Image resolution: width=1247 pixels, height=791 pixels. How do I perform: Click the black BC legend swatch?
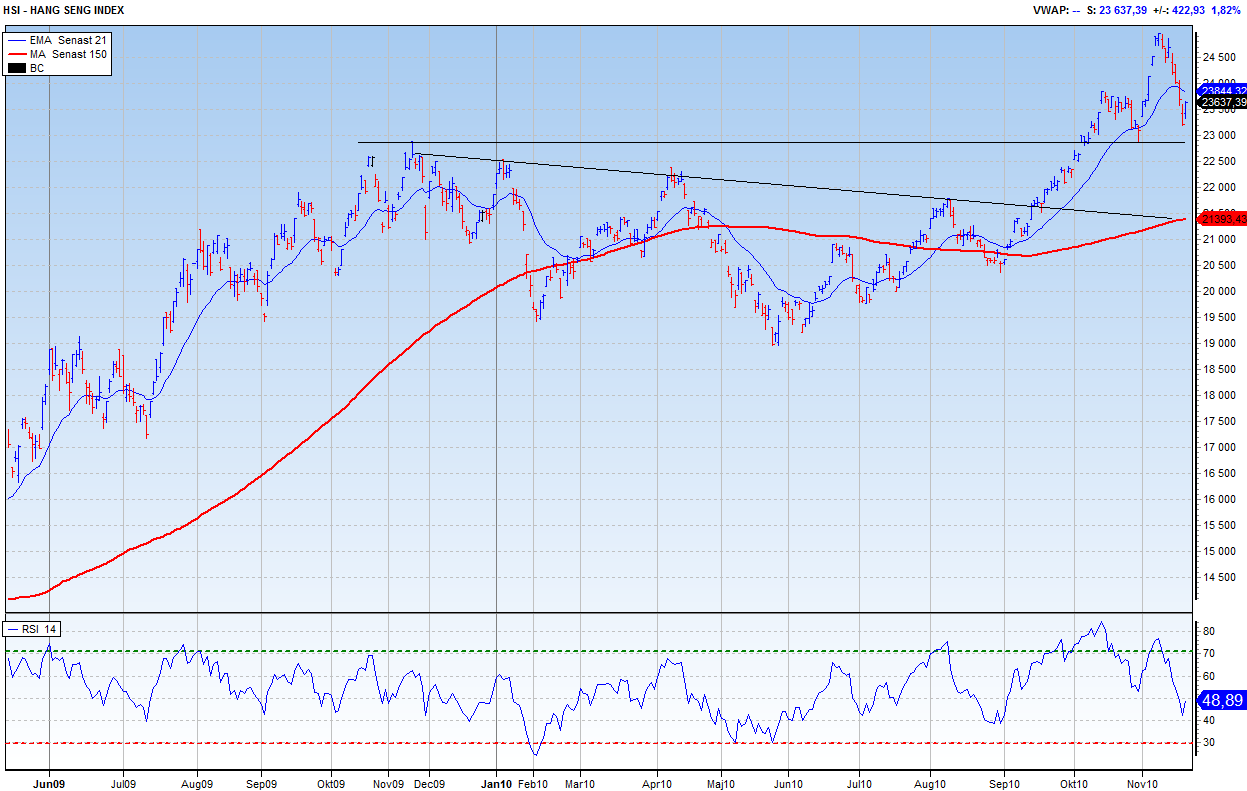pos(18,68)
